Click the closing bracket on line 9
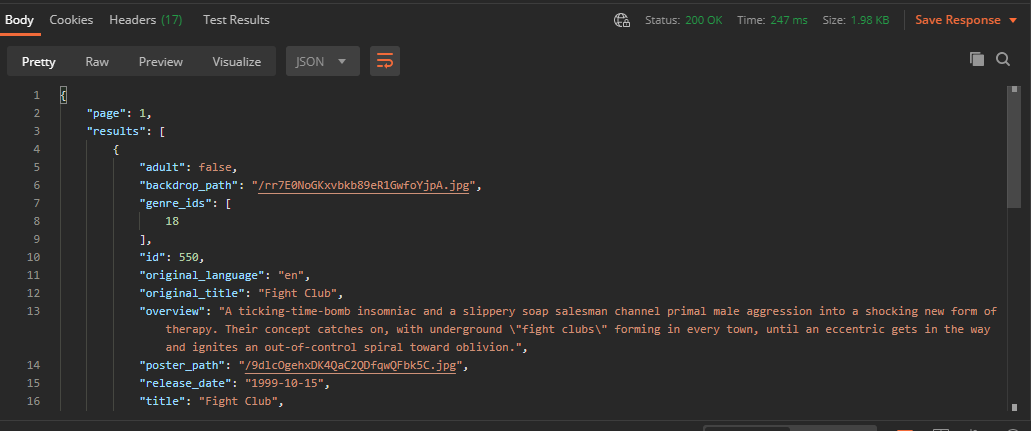This screenshot has height=431, width=1031. 143,239
